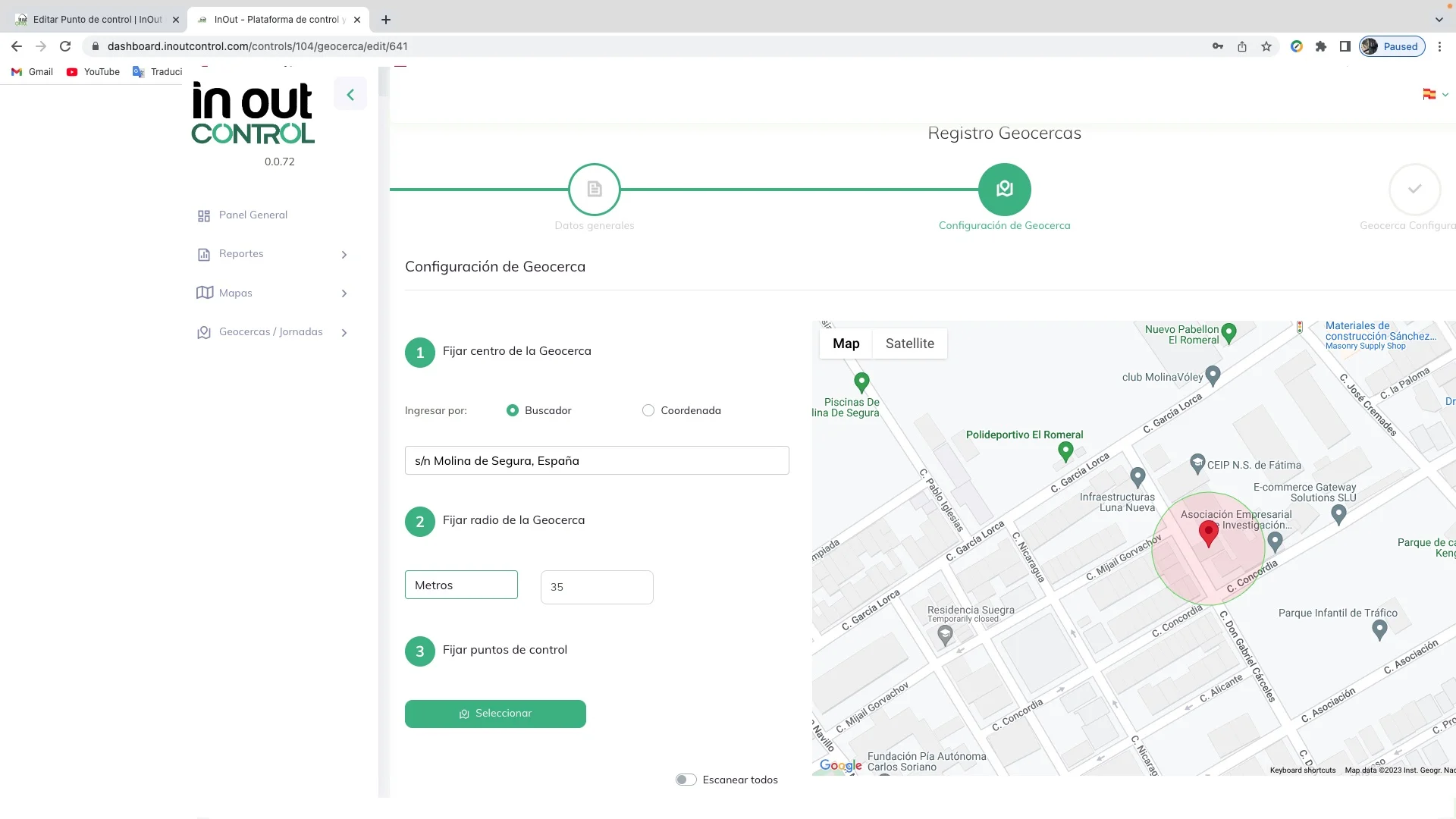Click the CEIP N.S. de Fátima pin
This screenshot has width=1456, height=819.
pyautogui.click(x=1197, y=463)
